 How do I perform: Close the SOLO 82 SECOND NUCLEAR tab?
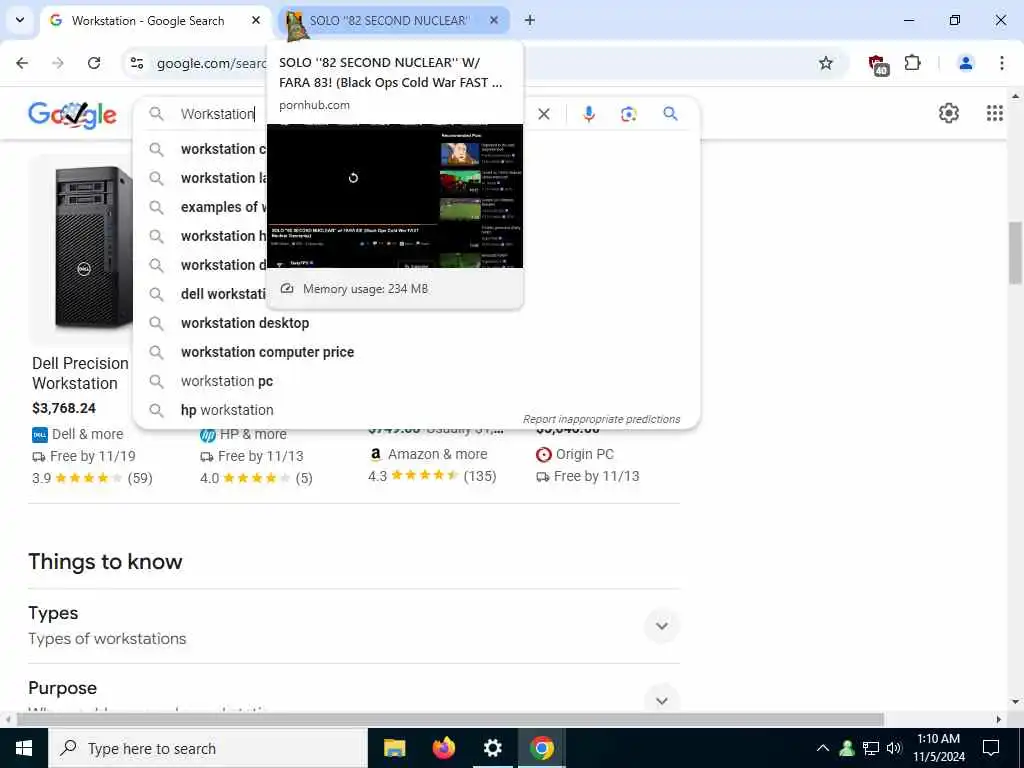[494, 20]
